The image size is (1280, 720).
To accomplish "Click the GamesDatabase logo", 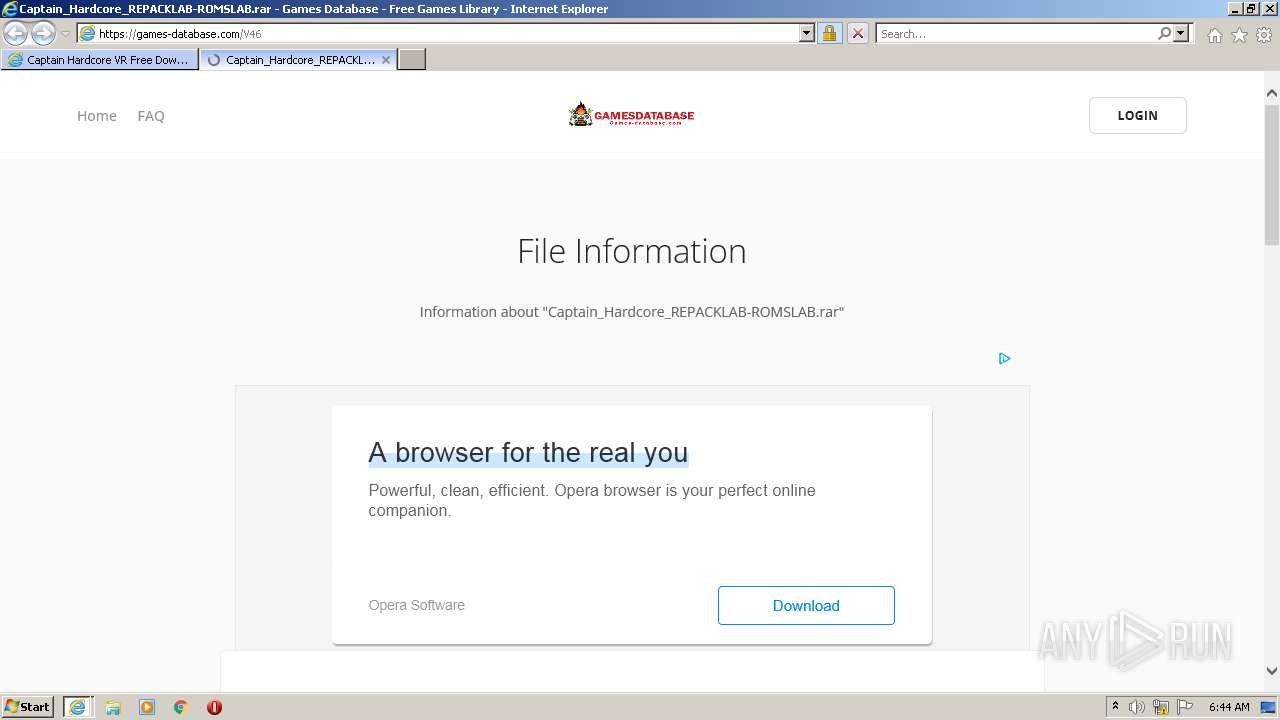I will [x=631, y=115].
